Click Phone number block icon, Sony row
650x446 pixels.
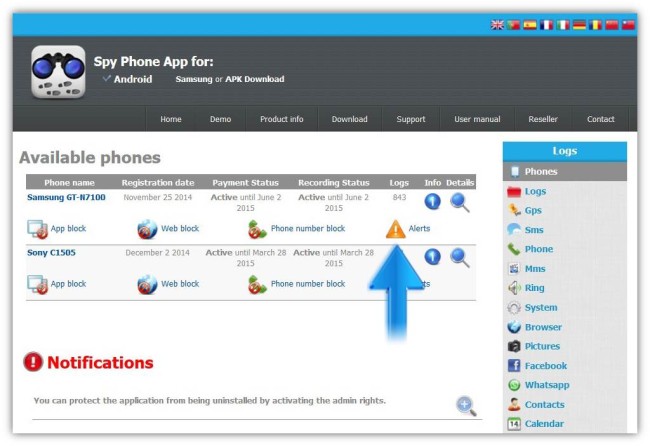pos(257,285)
